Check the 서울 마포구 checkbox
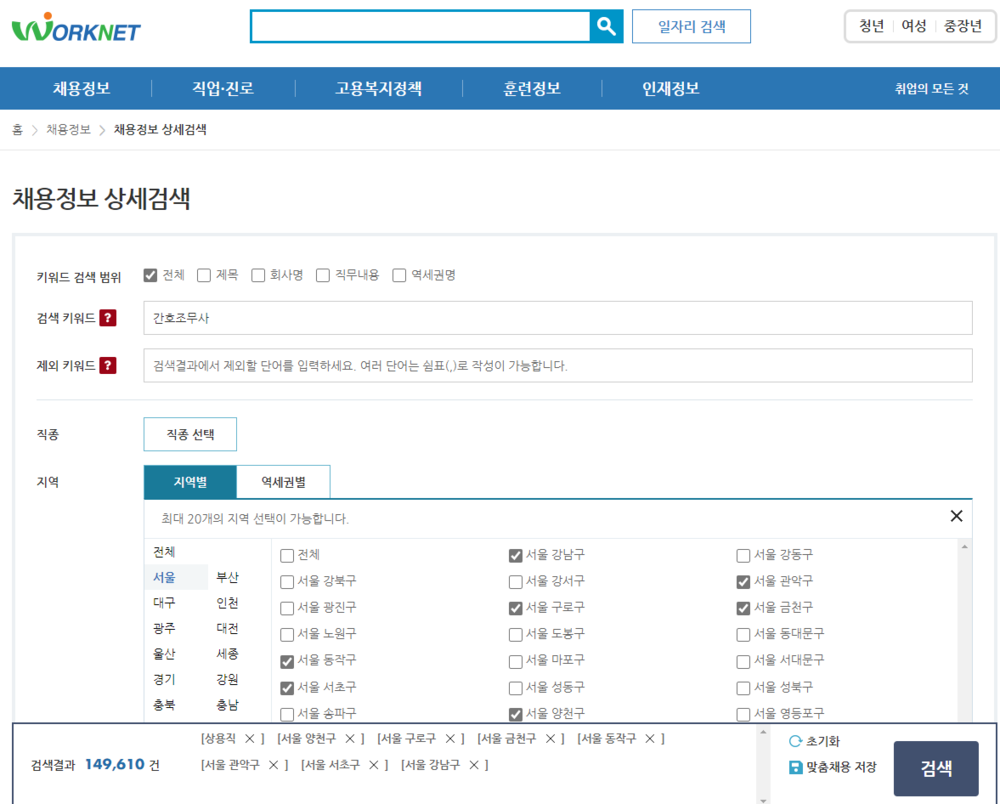This screenshot has width=1000, height=804. tap(515, 661)
